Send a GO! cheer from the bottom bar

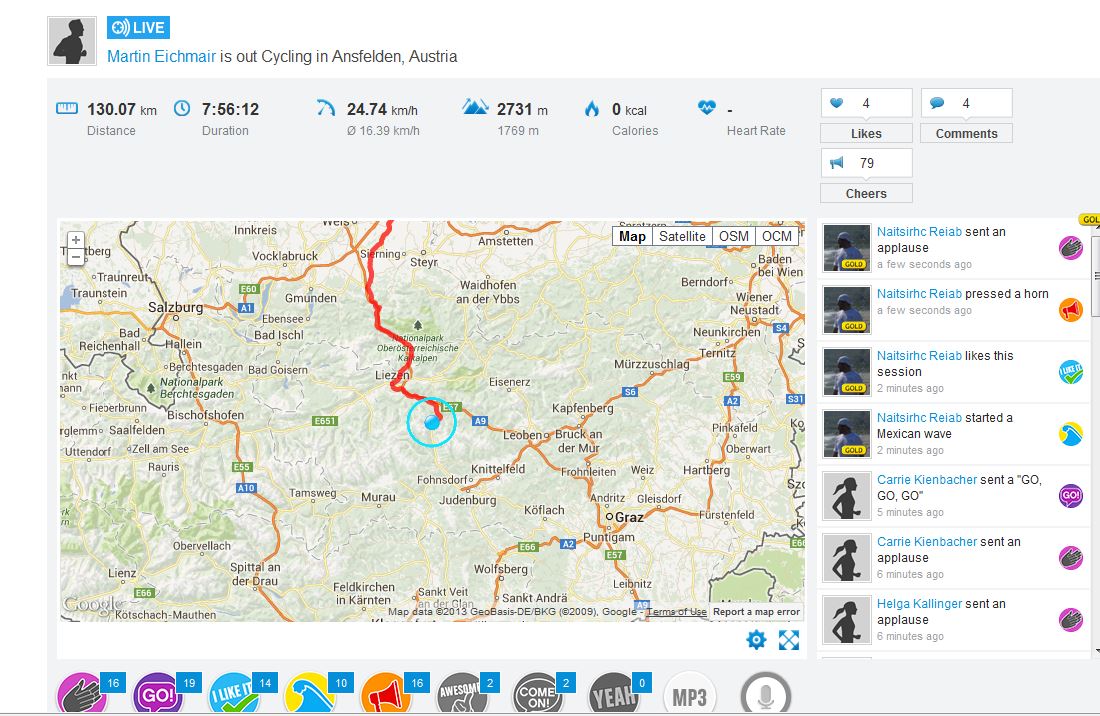(x=159, y=694)
